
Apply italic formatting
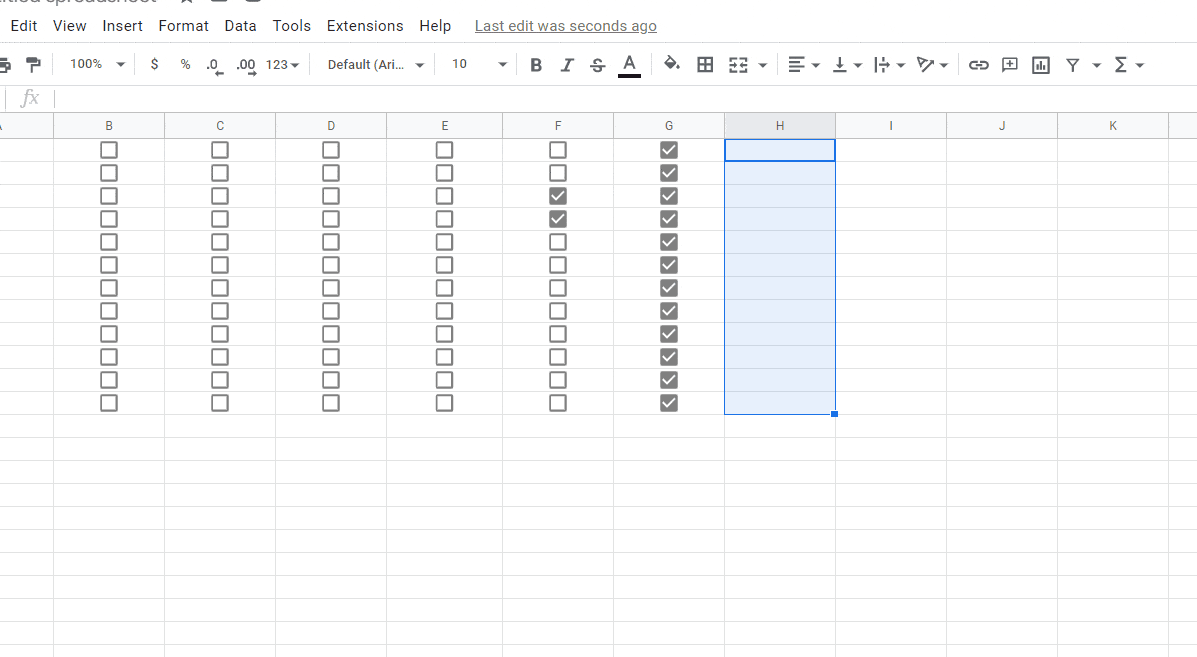click(x=567, y=64)
